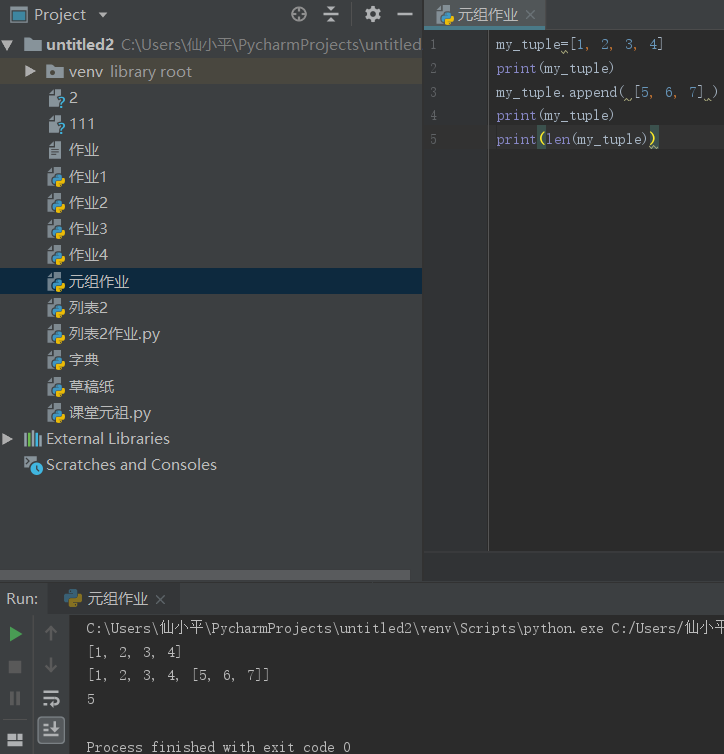Open the file 列表2
Screen dimensions: 724x754
click(88, 307)
